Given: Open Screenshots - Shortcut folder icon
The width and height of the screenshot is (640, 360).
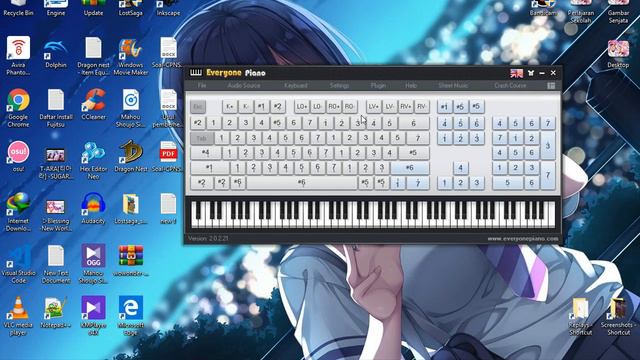Looking at the screenshot, I should tap(618, 316).
